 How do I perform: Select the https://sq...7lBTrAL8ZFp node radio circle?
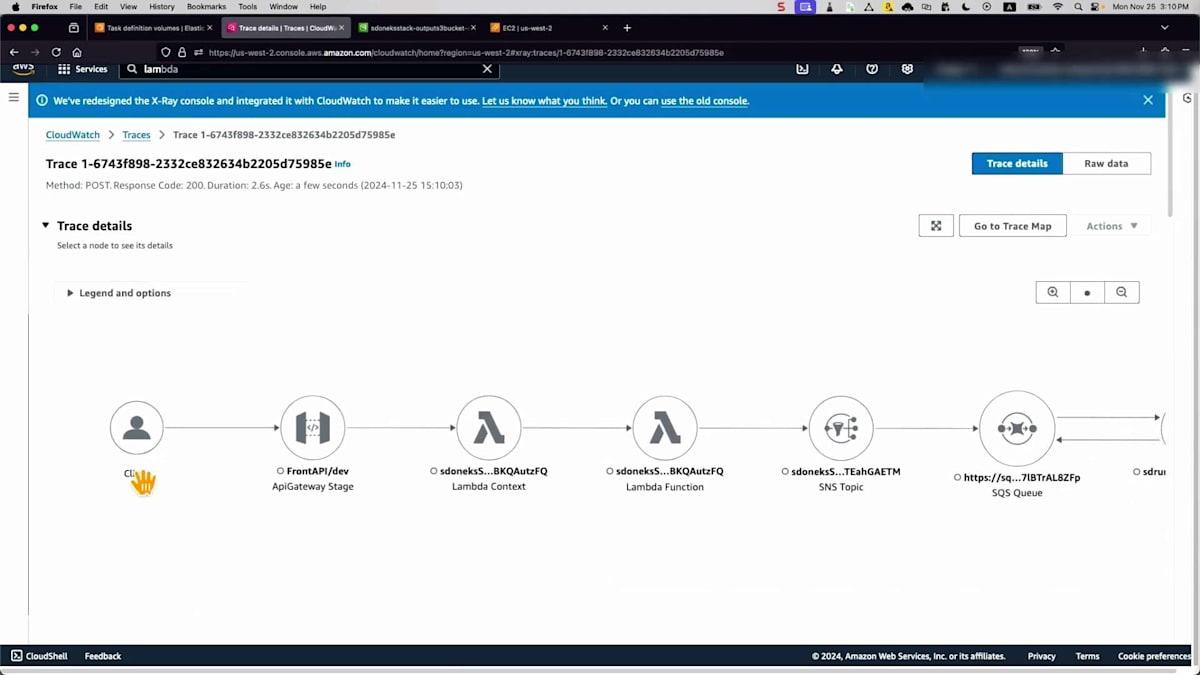(958, 478)
